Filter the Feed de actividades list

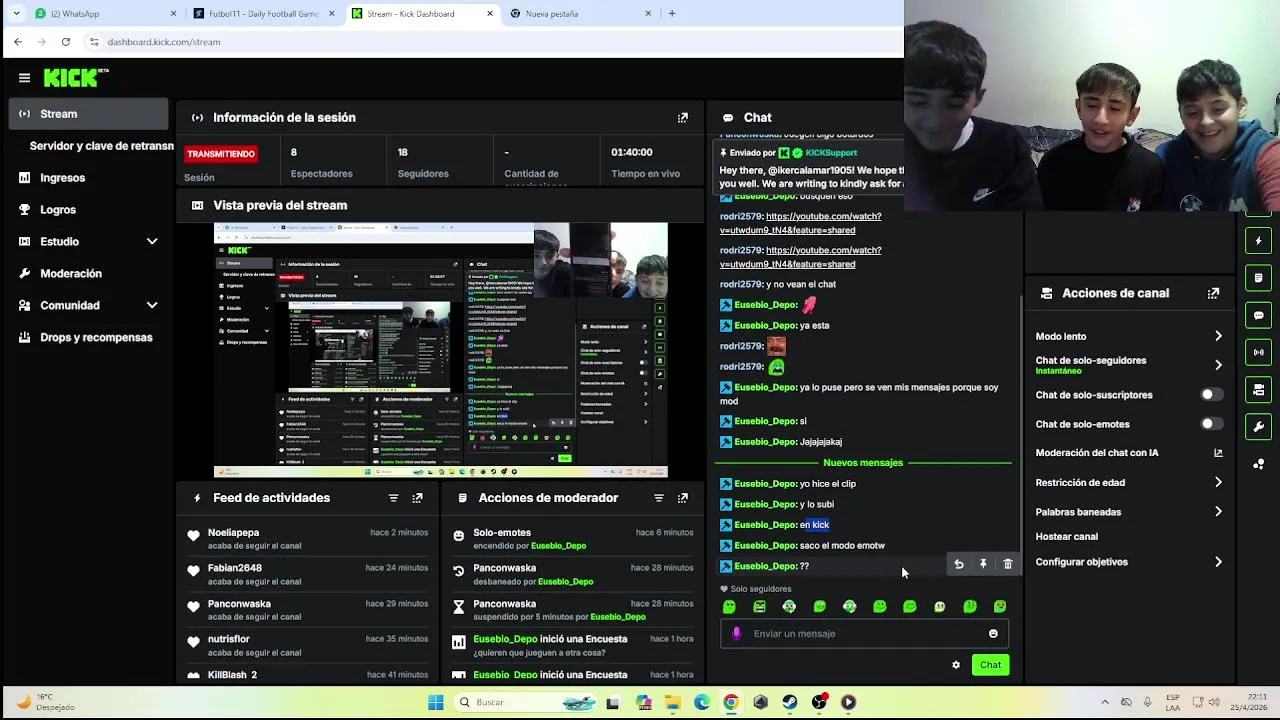tap(393, 498)
